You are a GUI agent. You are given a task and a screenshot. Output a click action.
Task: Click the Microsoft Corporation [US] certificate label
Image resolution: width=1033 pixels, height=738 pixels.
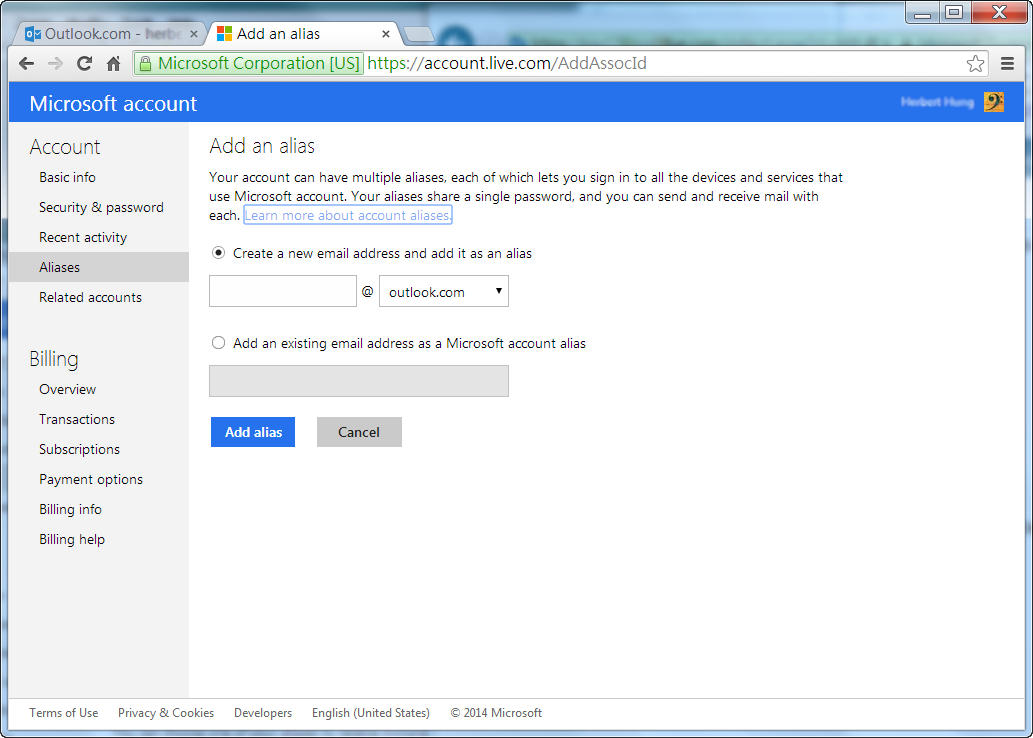tap(259, 64)
